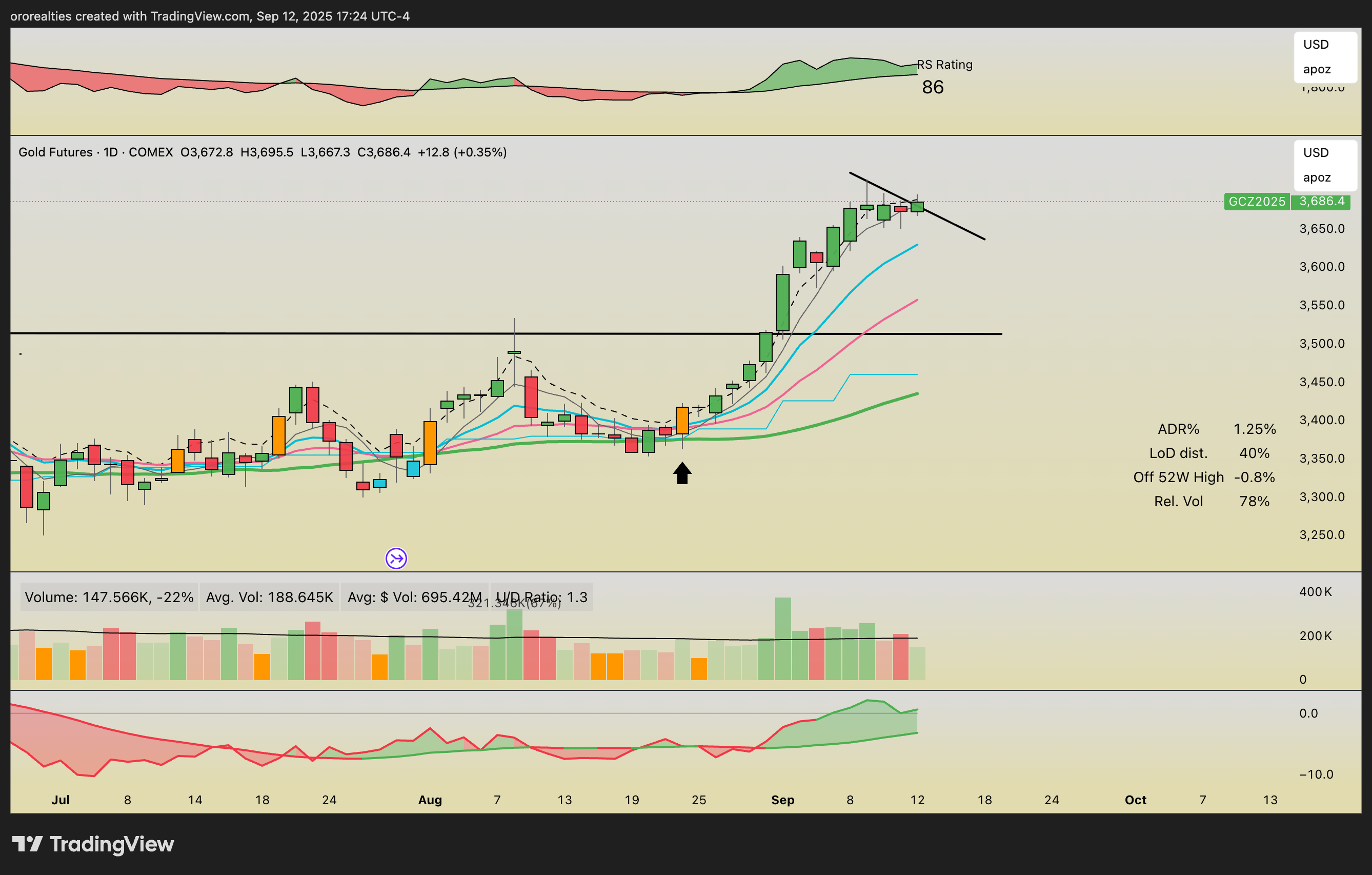
Task: Click the cyan candlestick near late July
Action: [413, 469]
